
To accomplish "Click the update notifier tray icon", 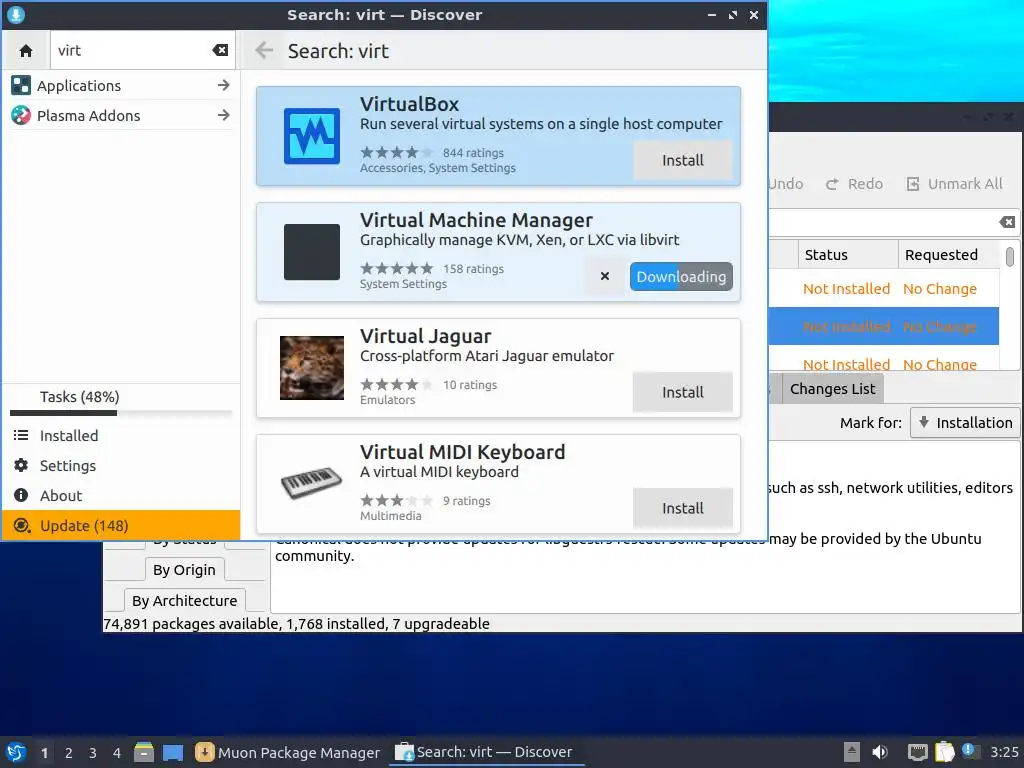I will (x=969, y=751).
